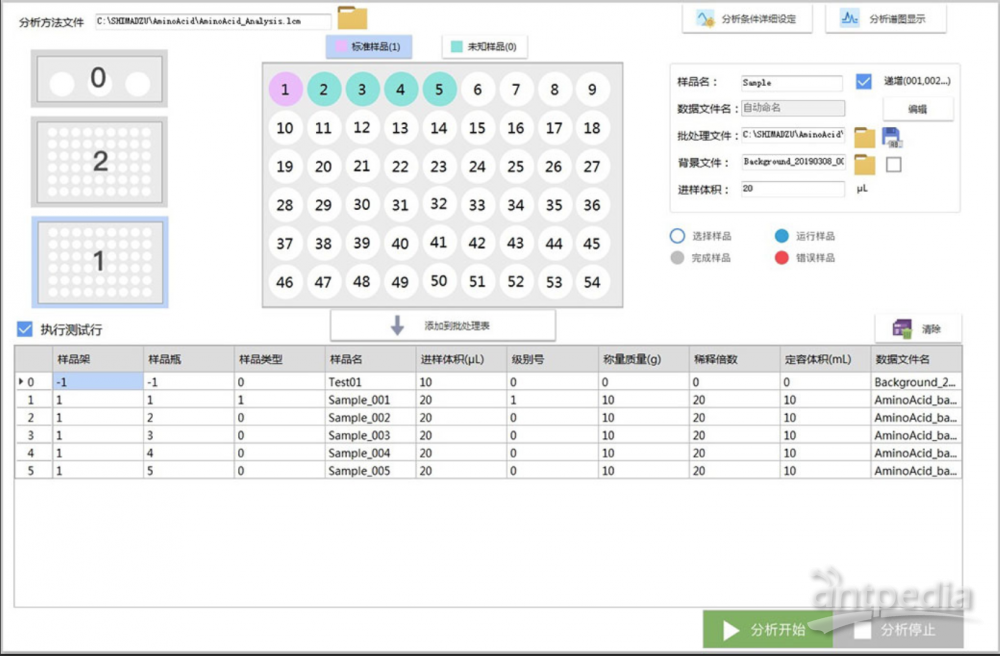Click vial position 27 in the tray
1000x656 pixels.
[592, 166]
